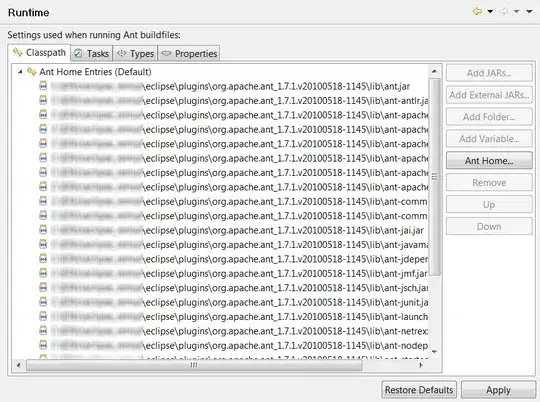Click the vertical scrollbar down arrow
The height and width of the screenshot is (402, 540).
coord(434,352)
